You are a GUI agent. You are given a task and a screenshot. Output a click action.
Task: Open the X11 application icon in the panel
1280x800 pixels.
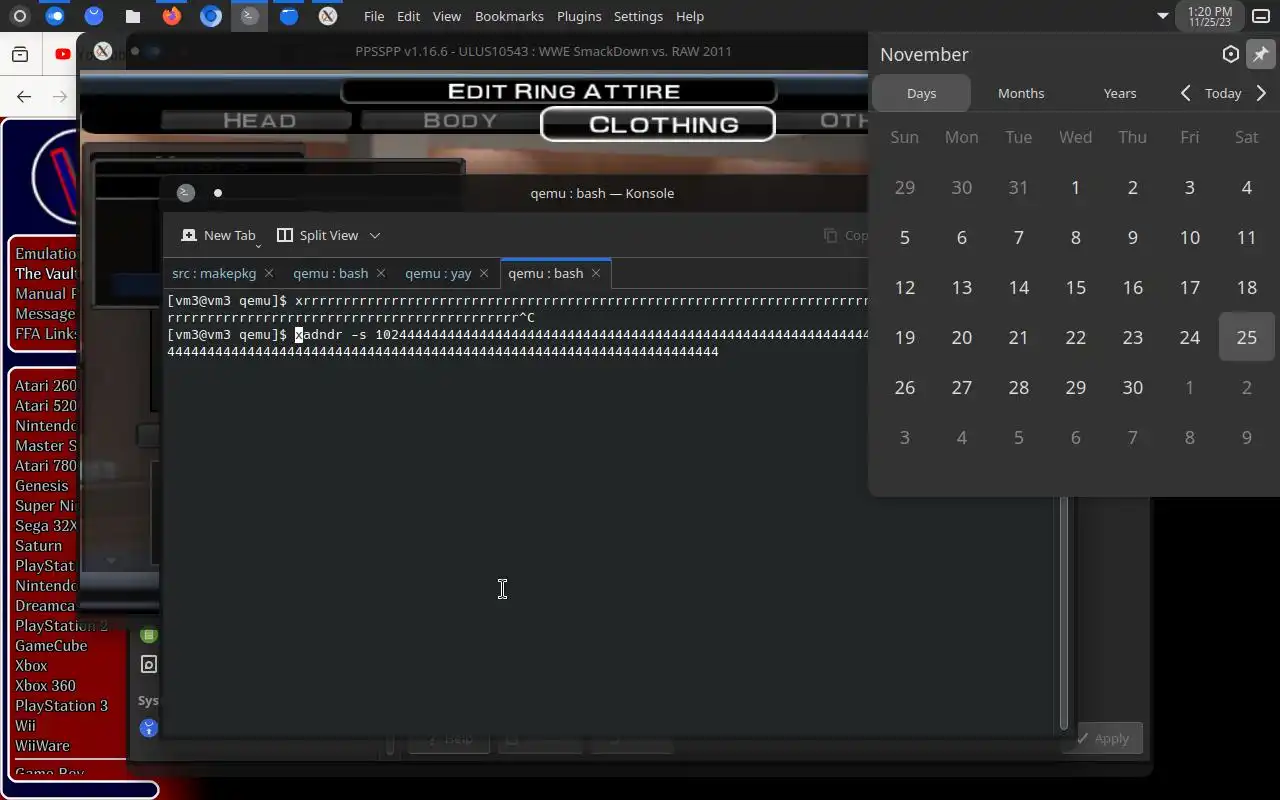(327, 16)
